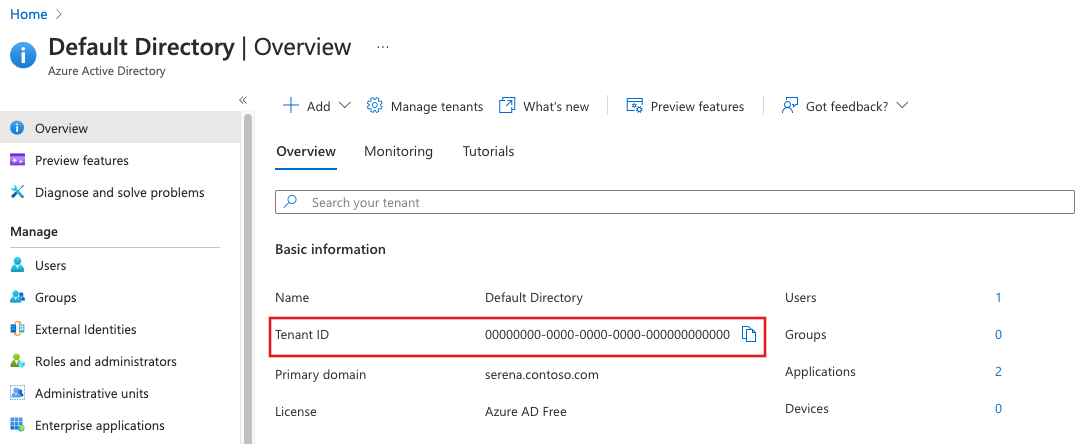
Task: Switch to the Tutorials tab
Action: point(489,151)
